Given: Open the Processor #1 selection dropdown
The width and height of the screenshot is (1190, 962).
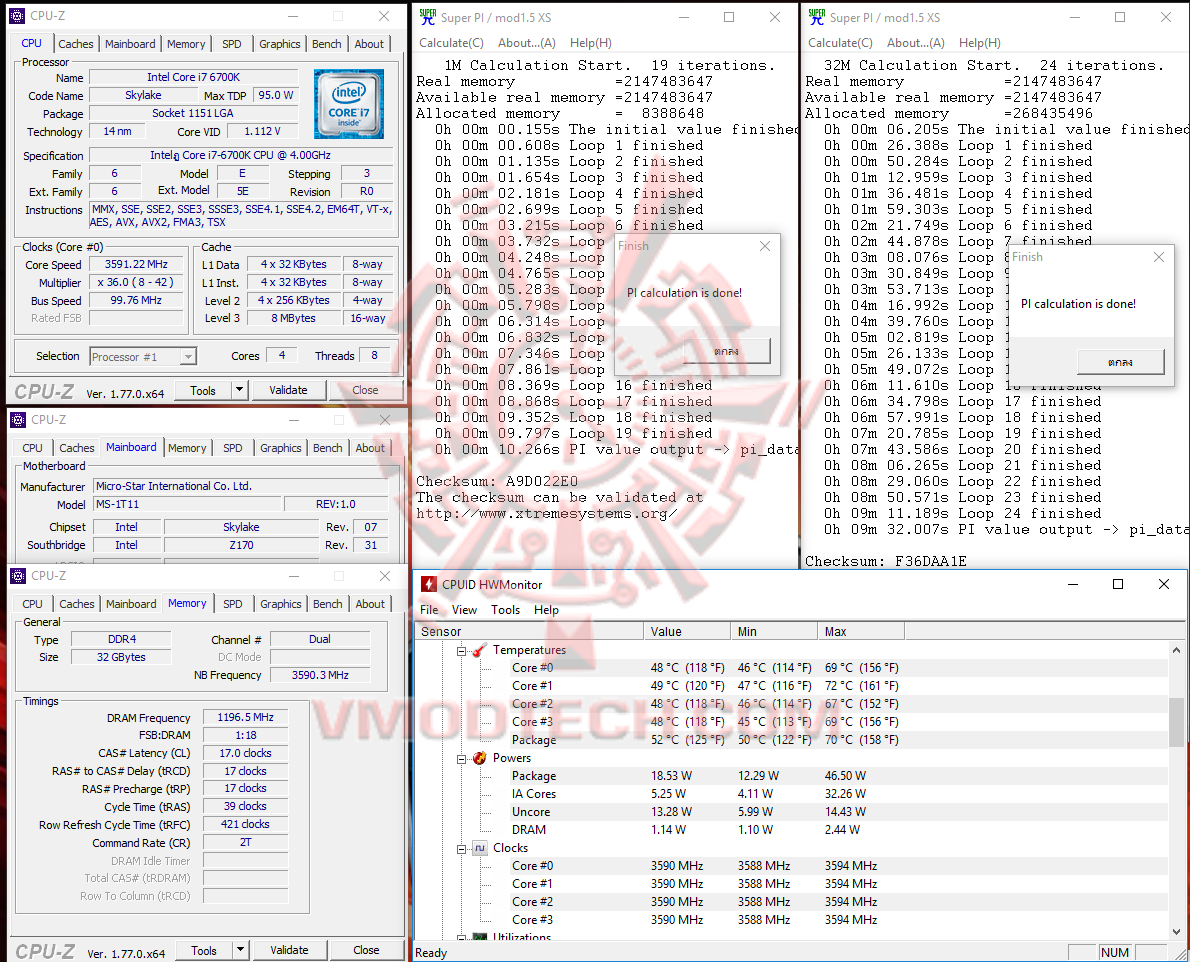Looking at the screenshot, I should click(x=188, y=357).
